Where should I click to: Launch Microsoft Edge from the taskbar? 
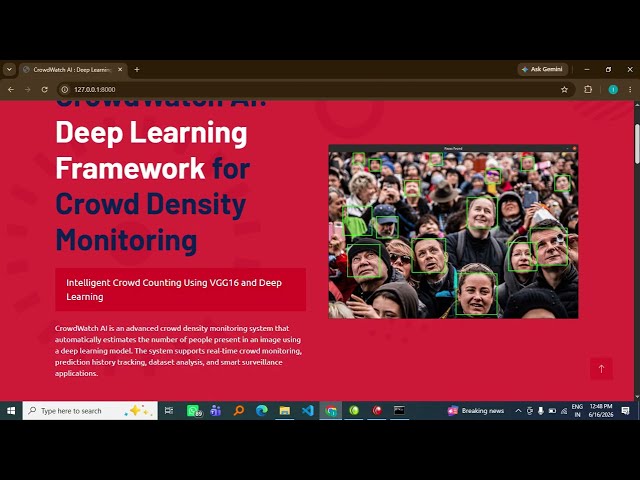click(262, 411)
